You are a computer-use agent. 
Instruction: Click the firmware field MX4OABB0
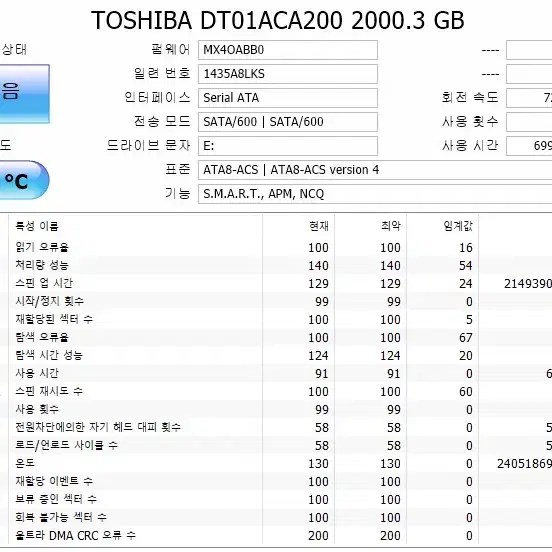(x=288, y=50)
